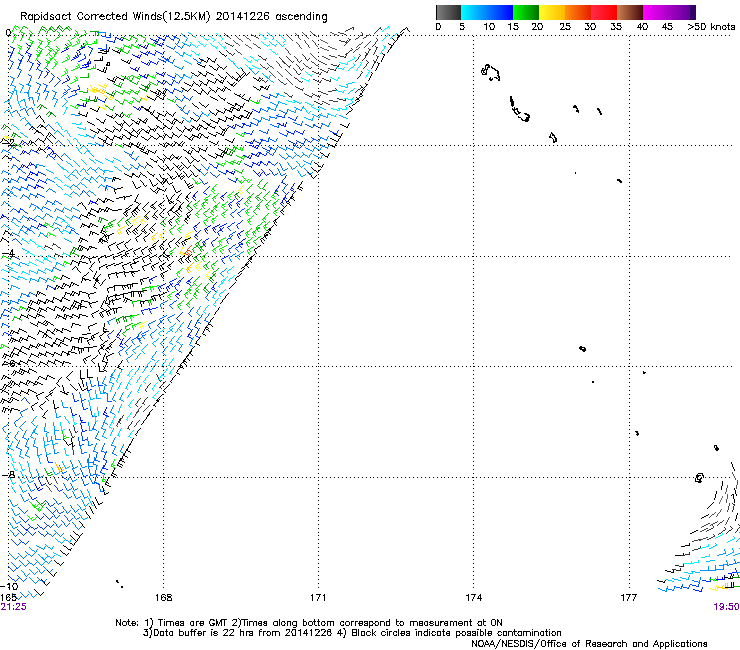
Task: Click the purple '21:25' time label
Action: (x=13, y=607)
